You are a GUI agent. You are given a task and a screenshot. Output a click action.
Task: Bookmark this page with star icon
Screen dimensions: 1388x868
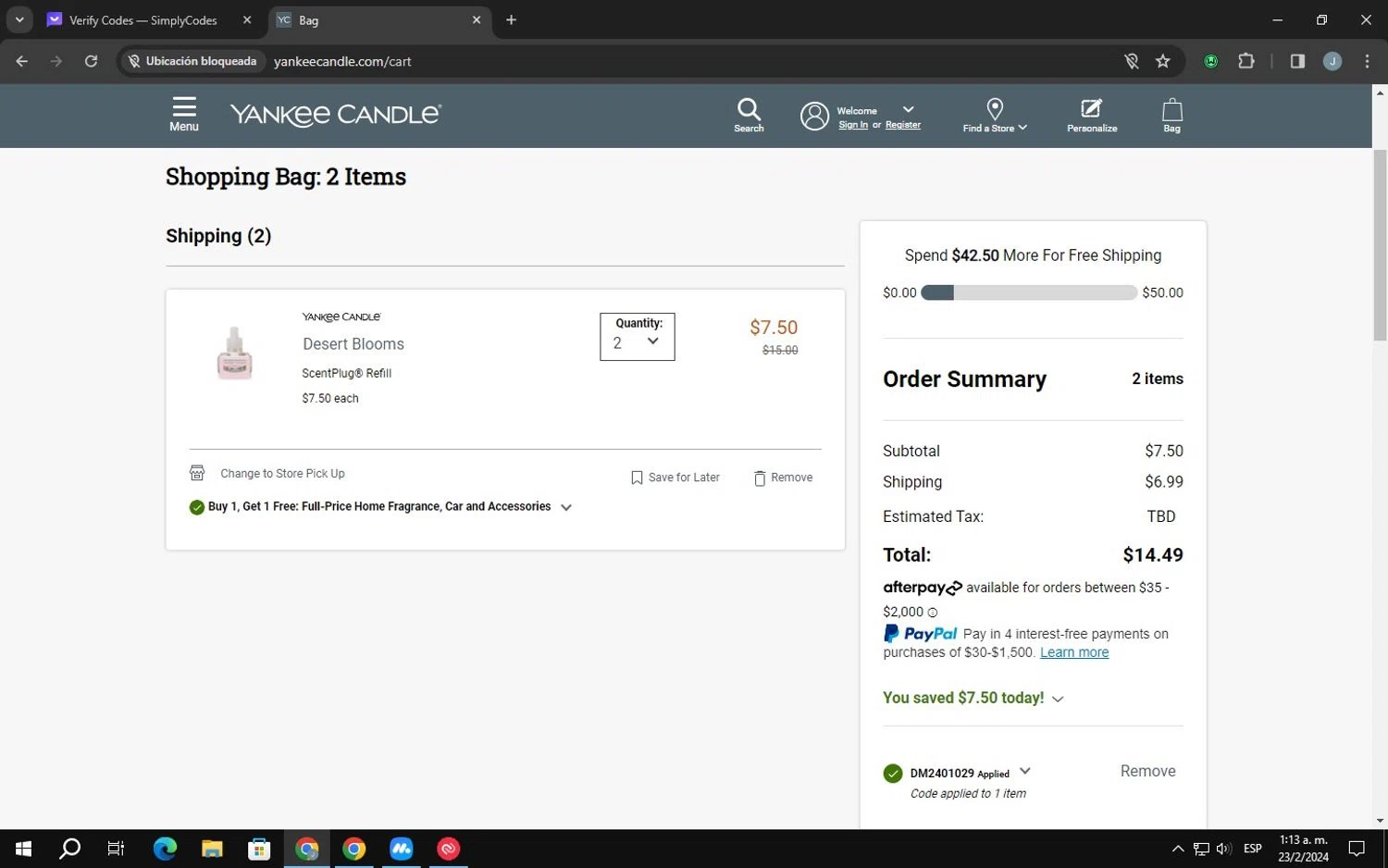click(x=1163, y=61)
